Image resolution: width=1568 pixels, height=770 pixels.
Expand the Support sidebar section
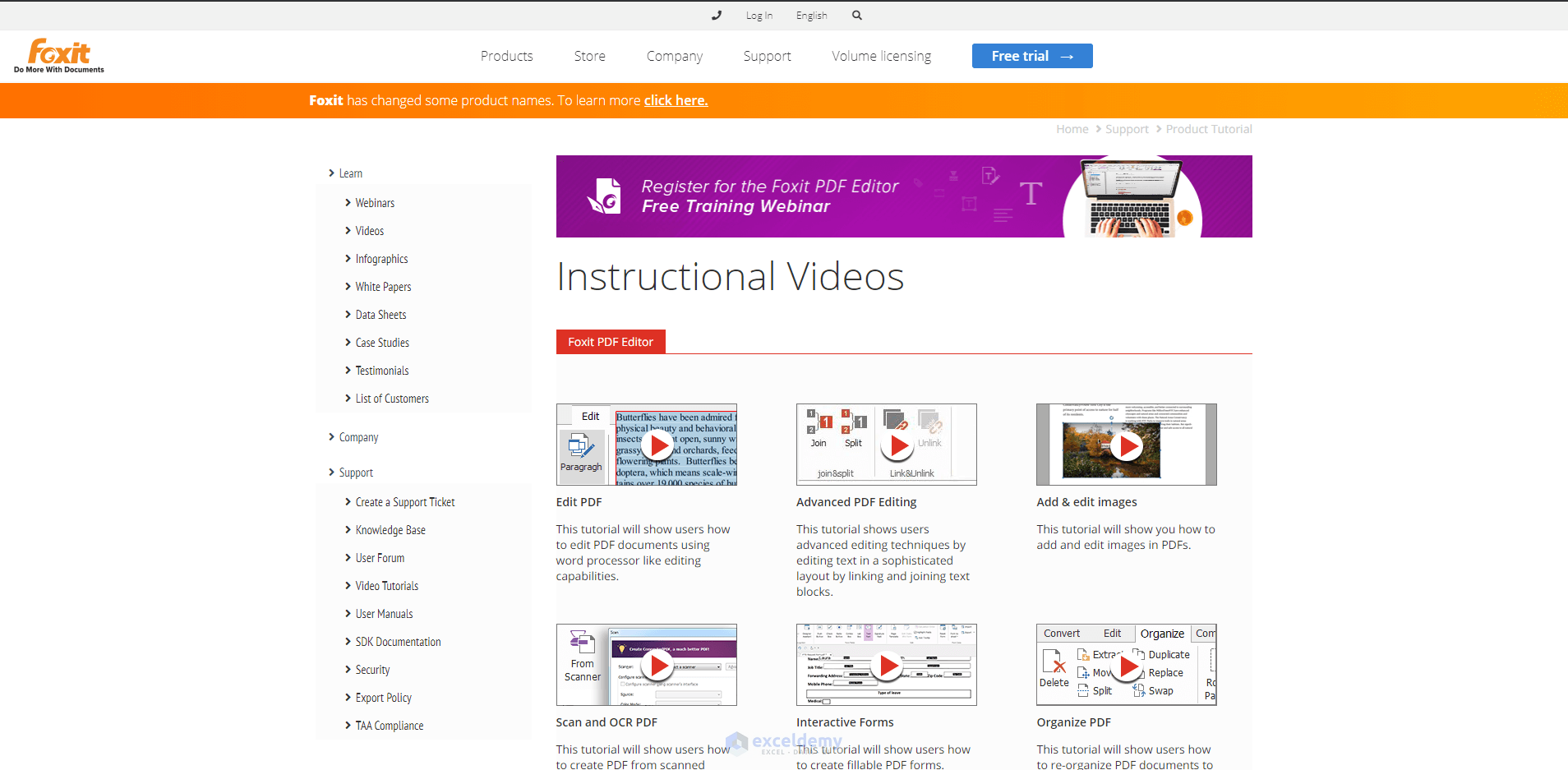pos(351,473)
